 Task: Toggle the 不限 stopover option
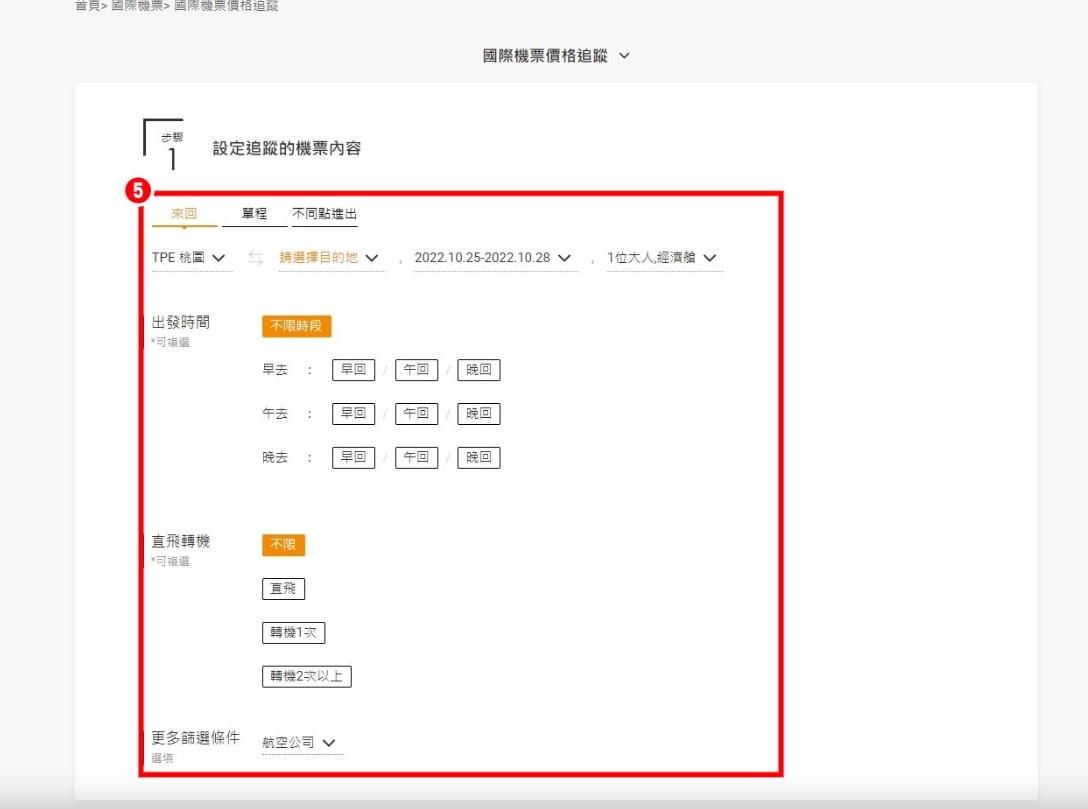click(283, 545)
